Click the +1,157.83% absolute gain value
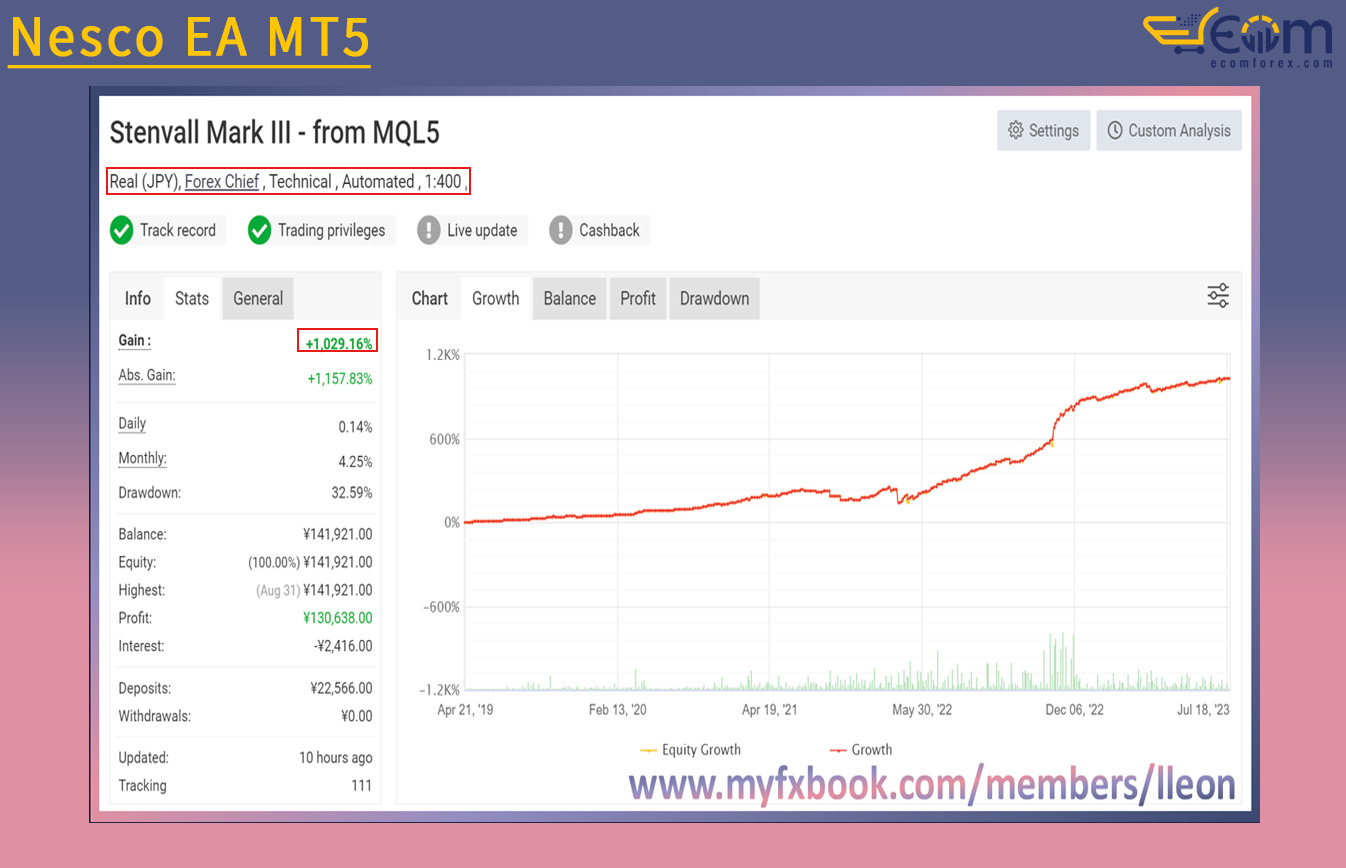Viewport: 1346px width, 868px height. (340, 379)
